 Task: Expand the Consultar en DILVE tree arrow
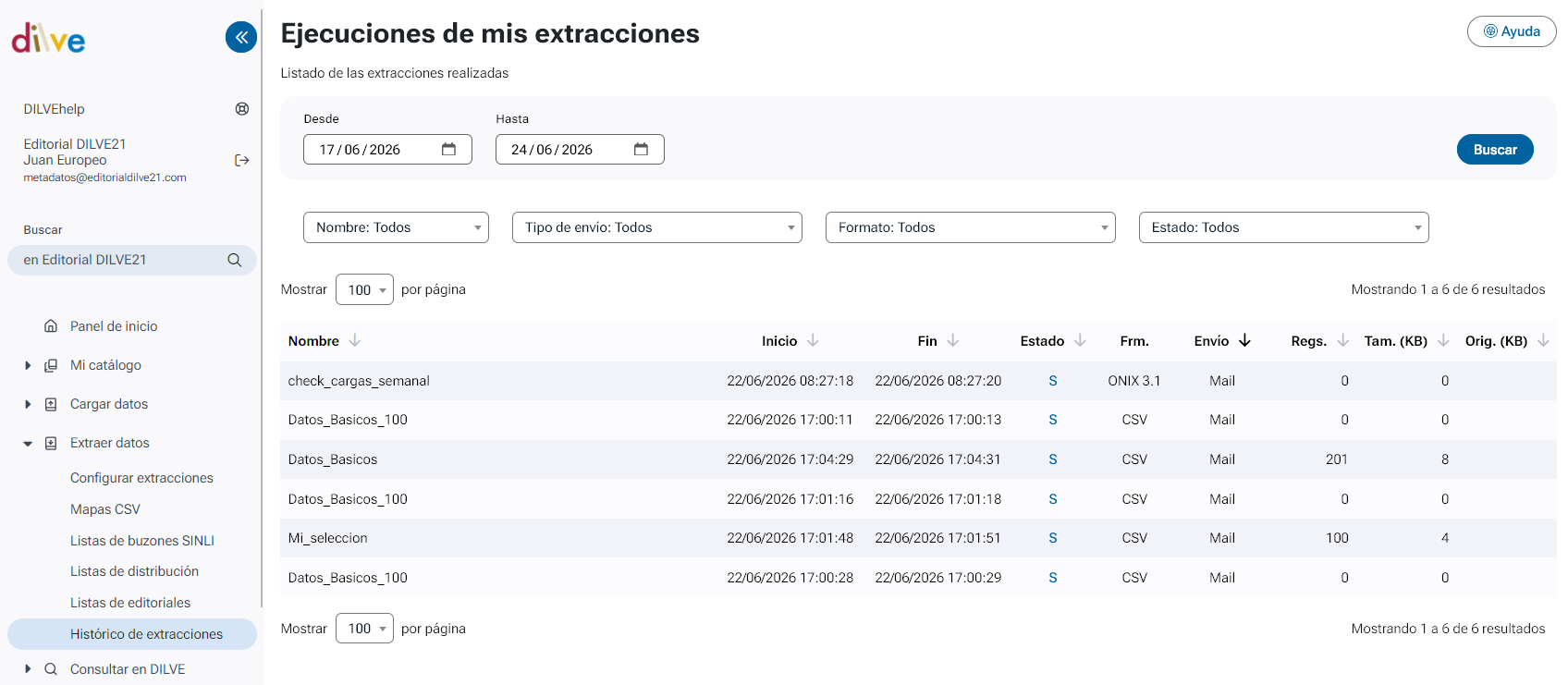tap(28, 669)
